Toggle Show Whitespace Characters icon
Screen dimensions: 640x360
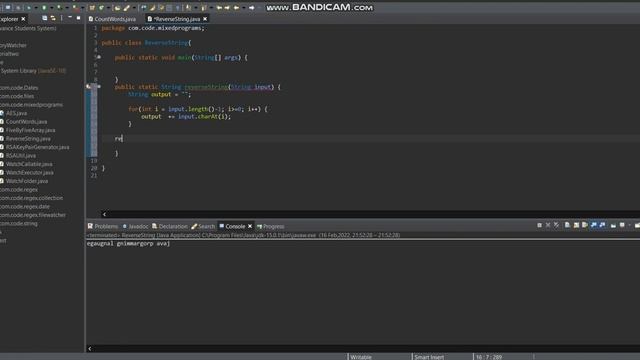pos(178,7)
